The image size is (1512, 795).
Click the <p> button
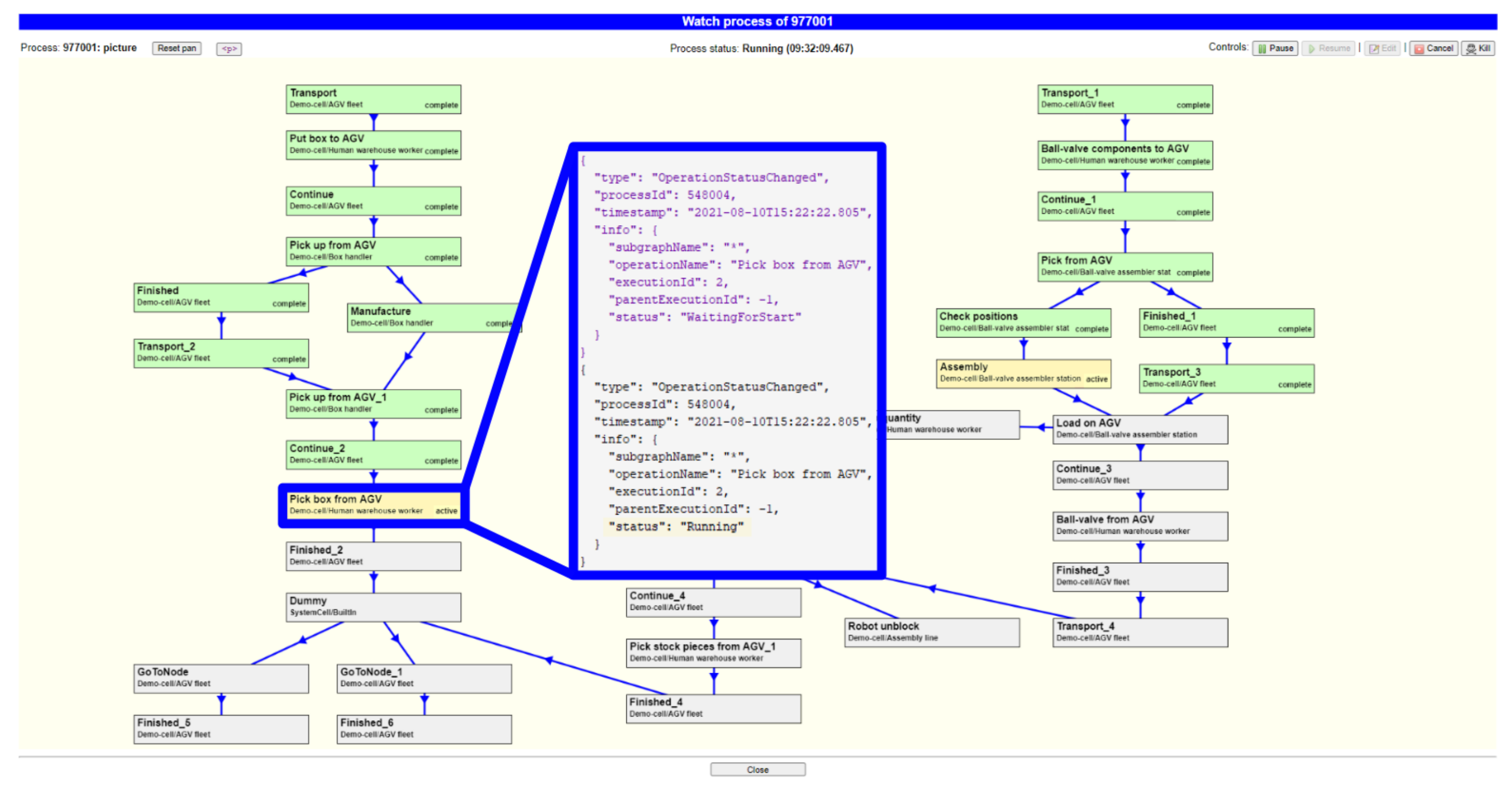pyautogui.click(x=229, y=49)
